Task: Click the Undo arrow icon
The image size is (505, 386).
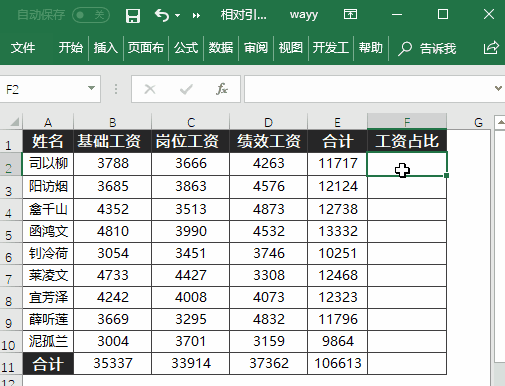Action: (x=162, y=15)
